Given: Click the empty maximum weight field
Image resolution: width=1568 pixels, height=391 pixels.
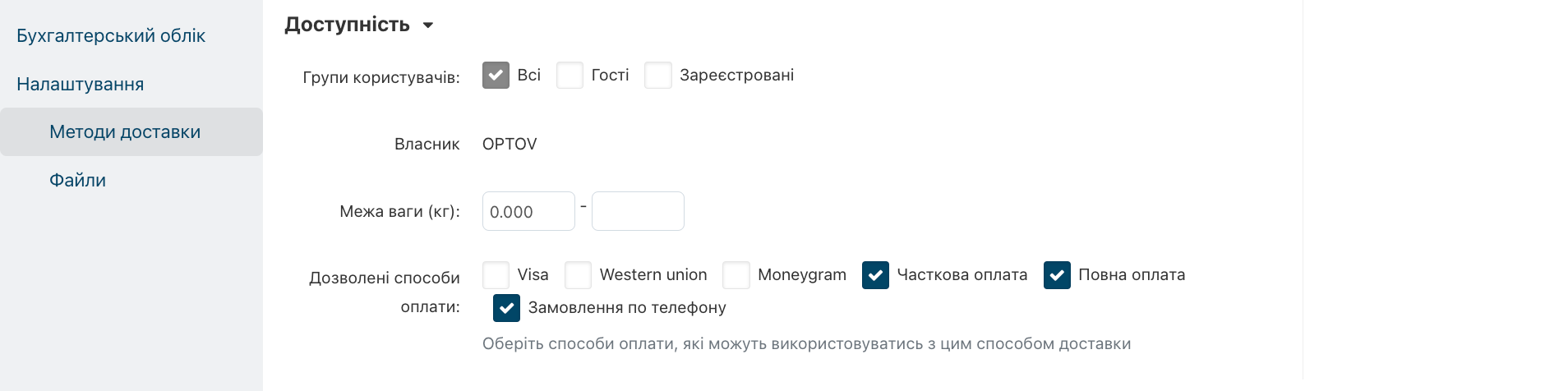Looking at the screenshot, I should [x=638, y=212].
